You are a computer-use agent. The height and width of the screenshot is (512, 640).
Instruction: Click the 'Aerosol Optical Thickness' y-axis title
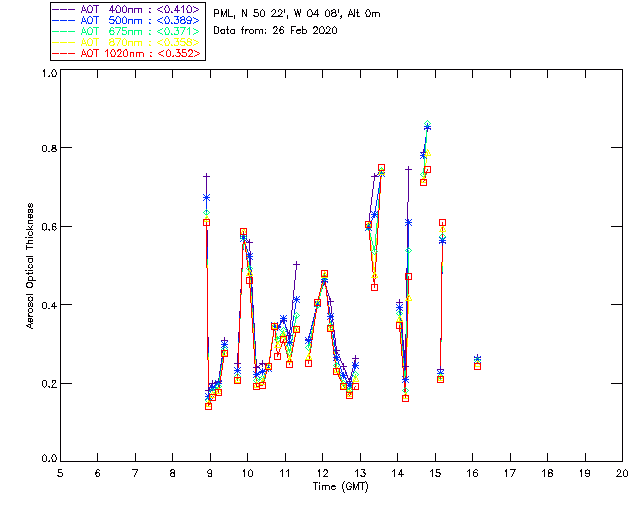pos(30,266)
